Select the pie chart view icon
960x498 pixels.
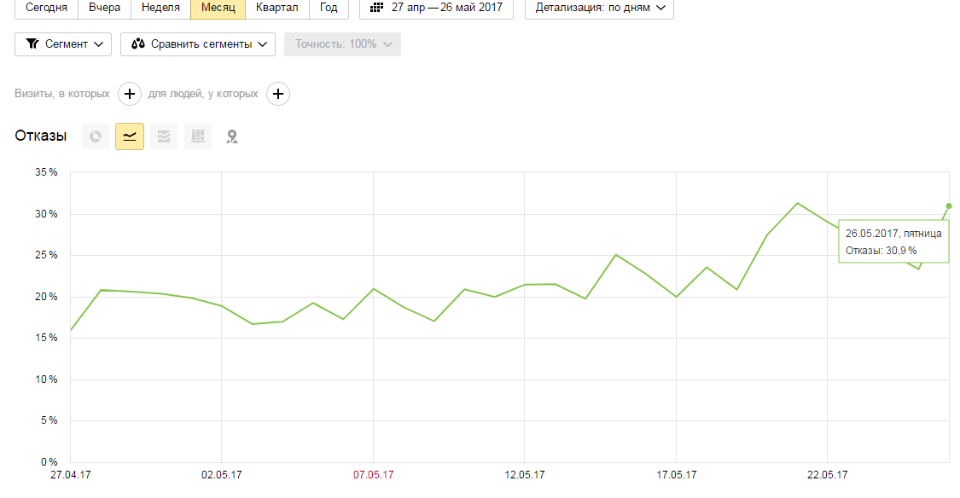click(96, 137)
